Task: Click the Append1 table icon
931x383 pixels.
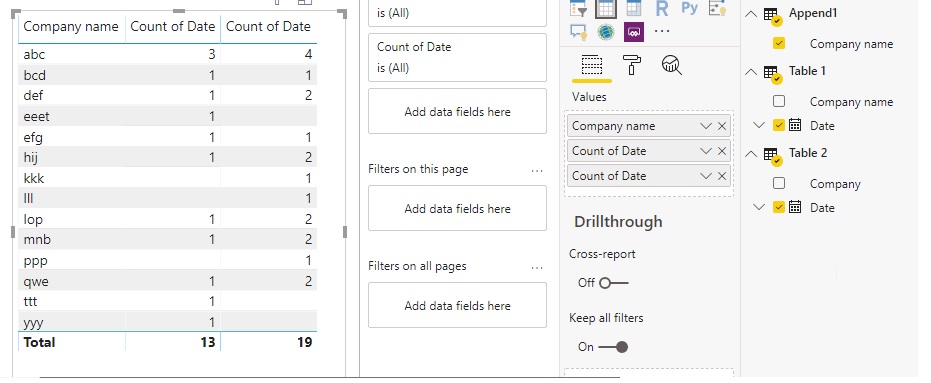Action: [772, 16]
